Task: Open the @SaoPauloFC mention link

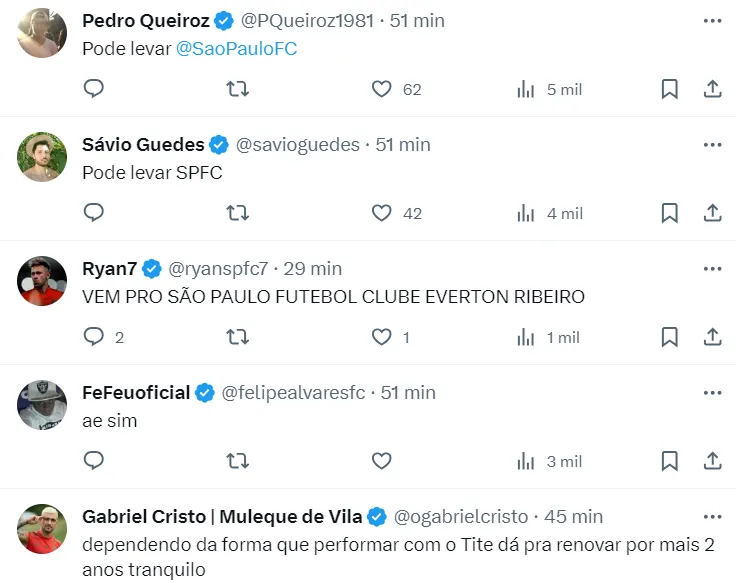Action: coord(236,48)
